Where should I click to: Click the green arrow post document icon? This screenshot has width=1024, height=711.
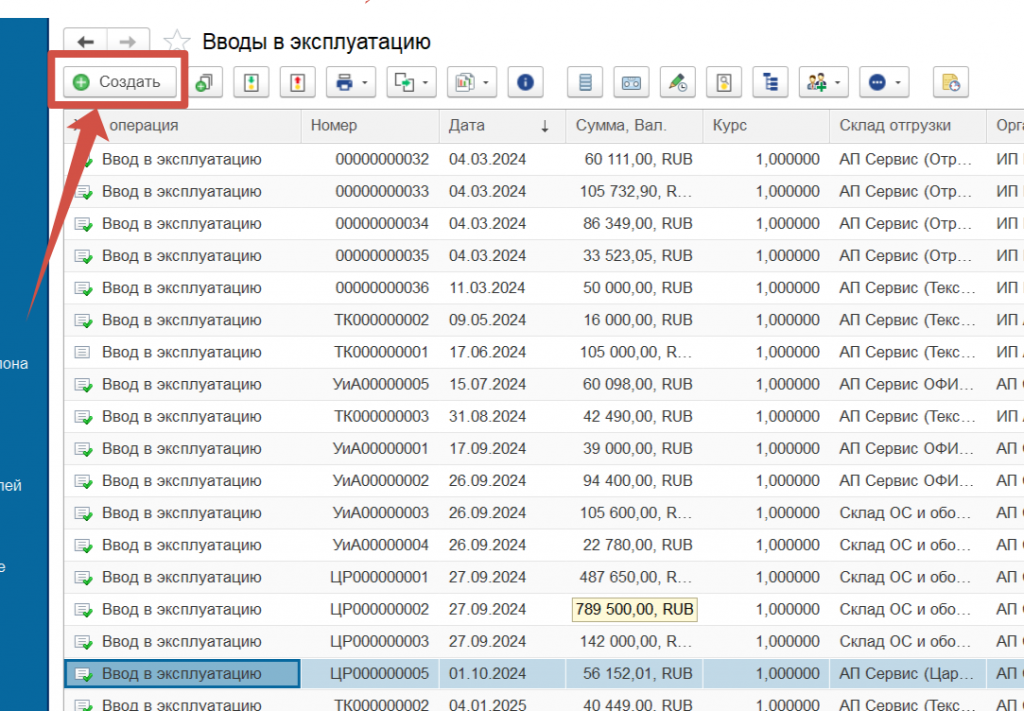point(251,83)
